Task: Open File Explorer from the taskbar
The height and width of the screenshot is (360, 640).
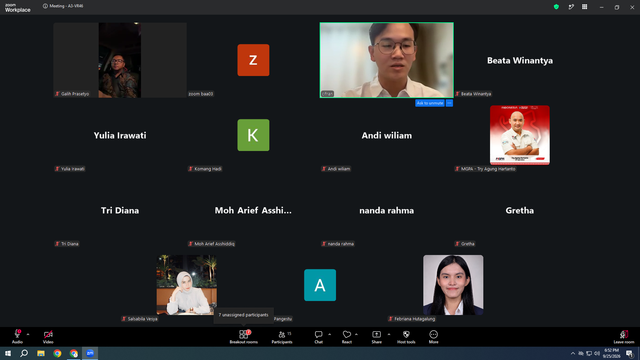Action: [x=41, y=353]
